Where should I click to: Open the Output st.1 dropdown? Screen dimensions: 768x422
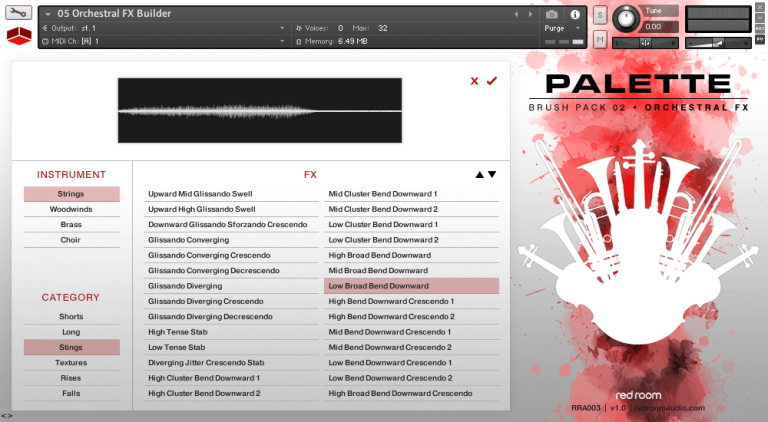coord(164,28)
